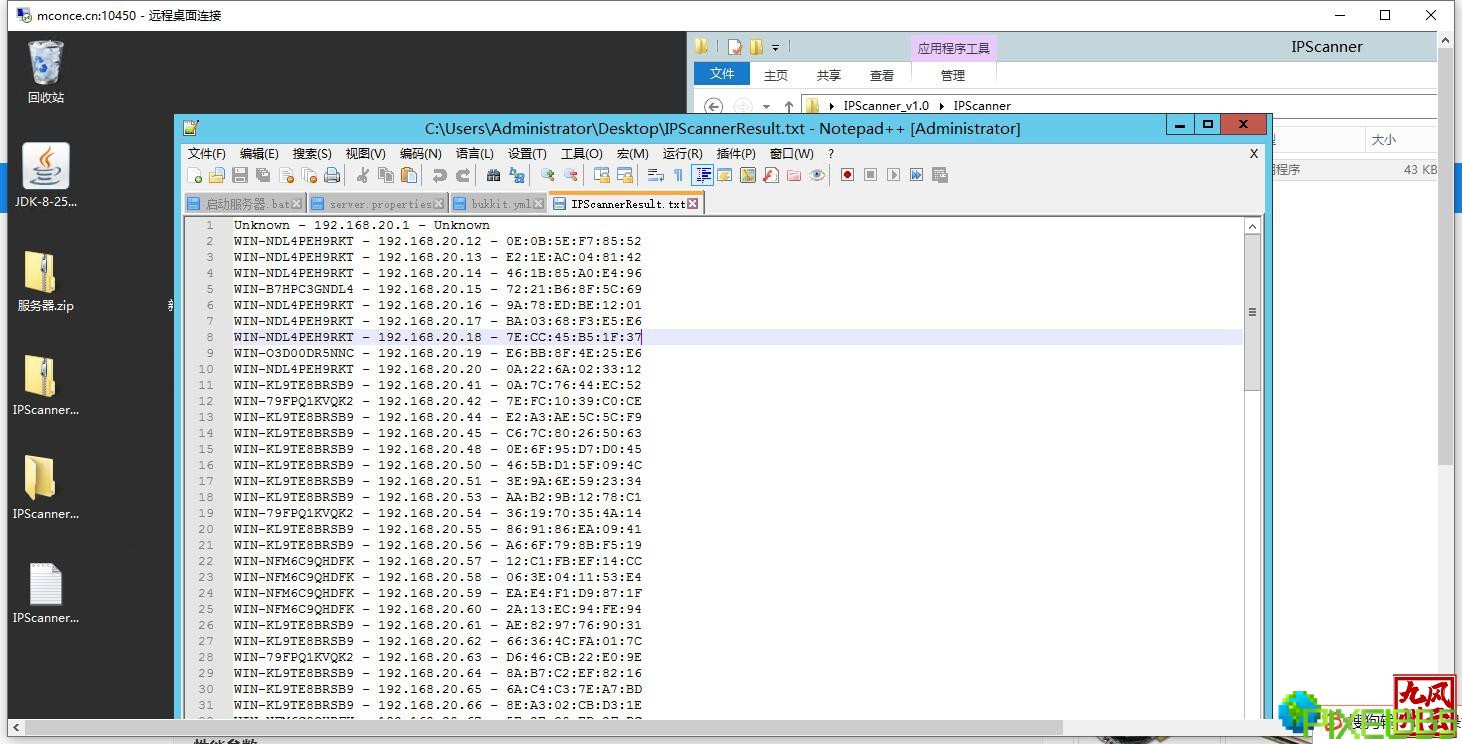Stop macro recording

point(870,175)
